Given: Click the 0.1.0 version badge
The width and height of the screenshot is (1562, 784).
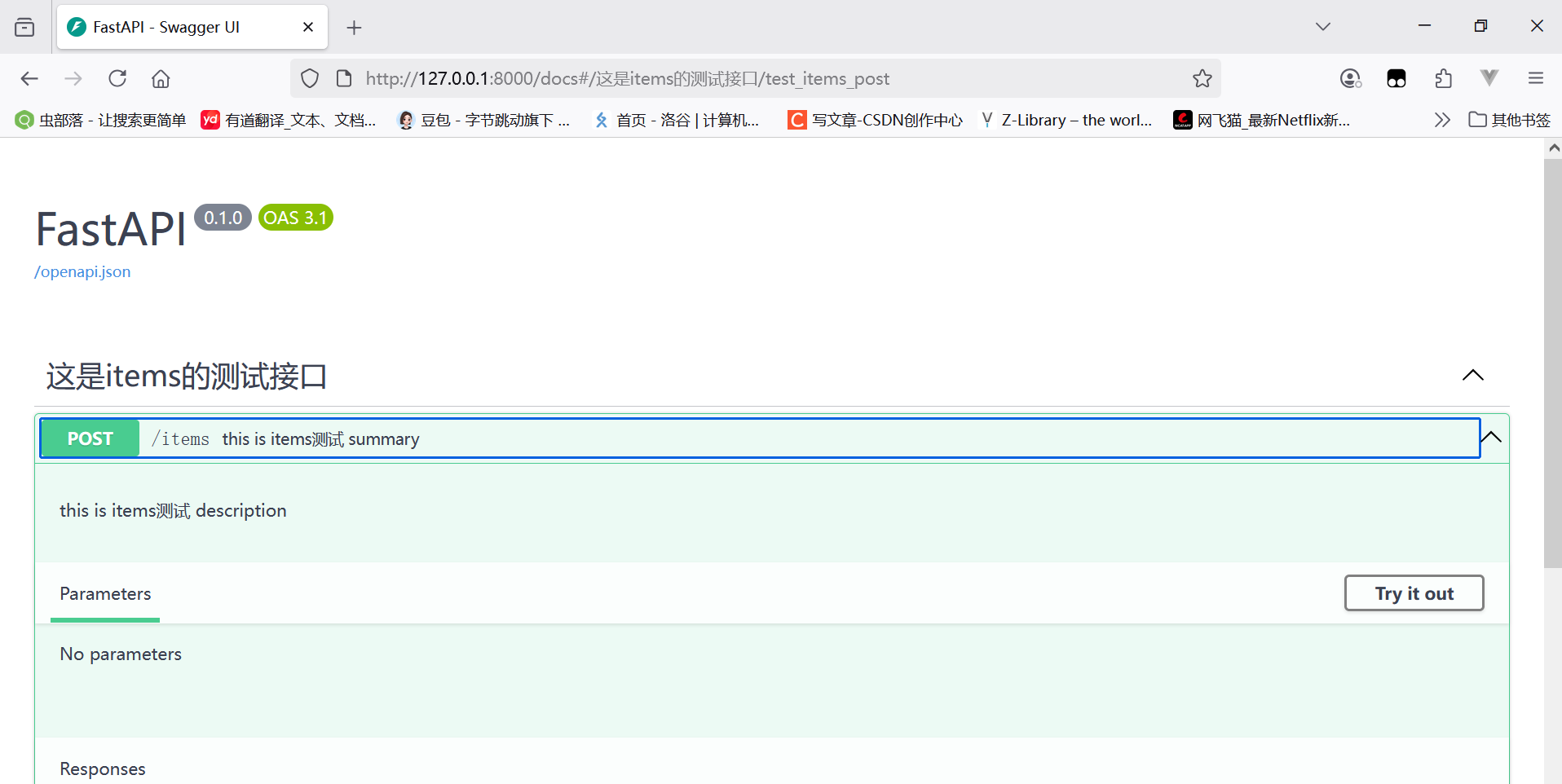Looking at the screenshot, I should [x=223, y=218].
